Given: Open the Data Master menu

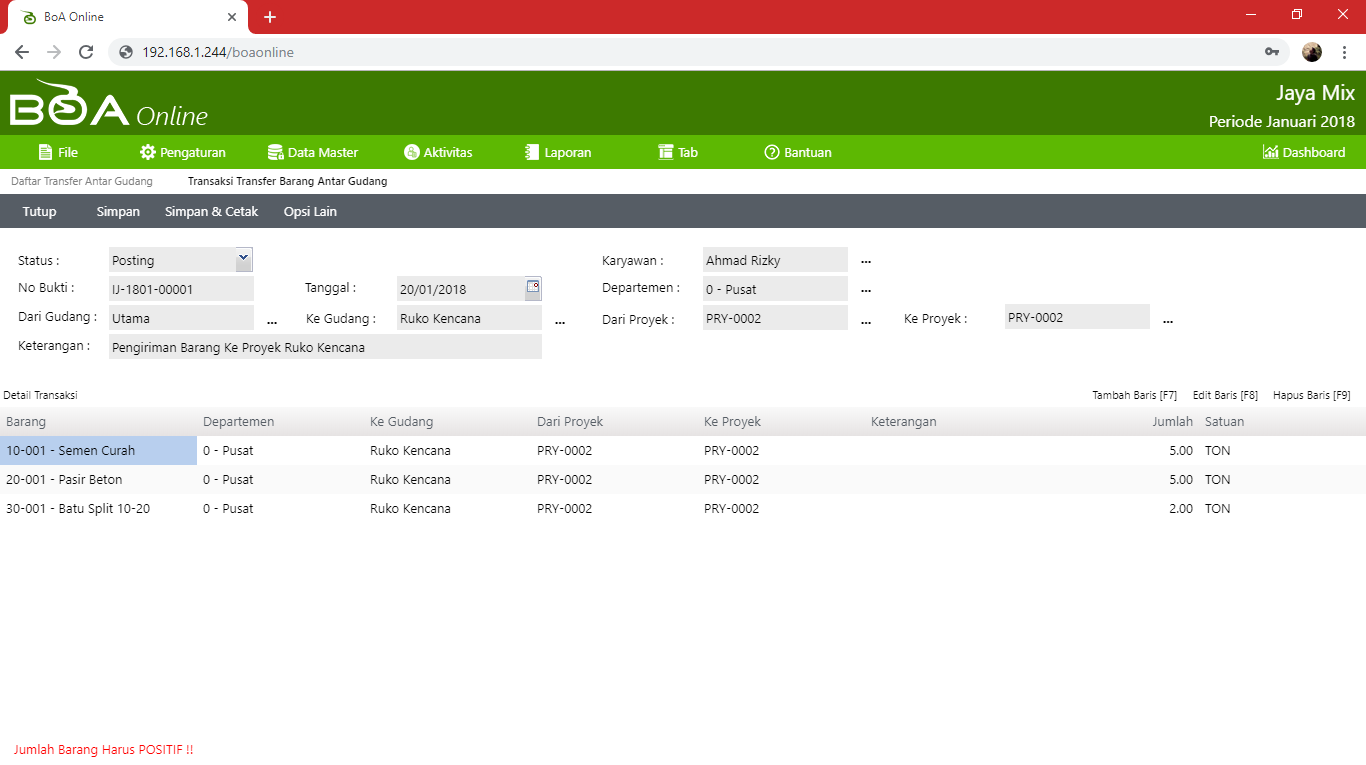Looking at the screenshot, I should [x=312, y=153].
